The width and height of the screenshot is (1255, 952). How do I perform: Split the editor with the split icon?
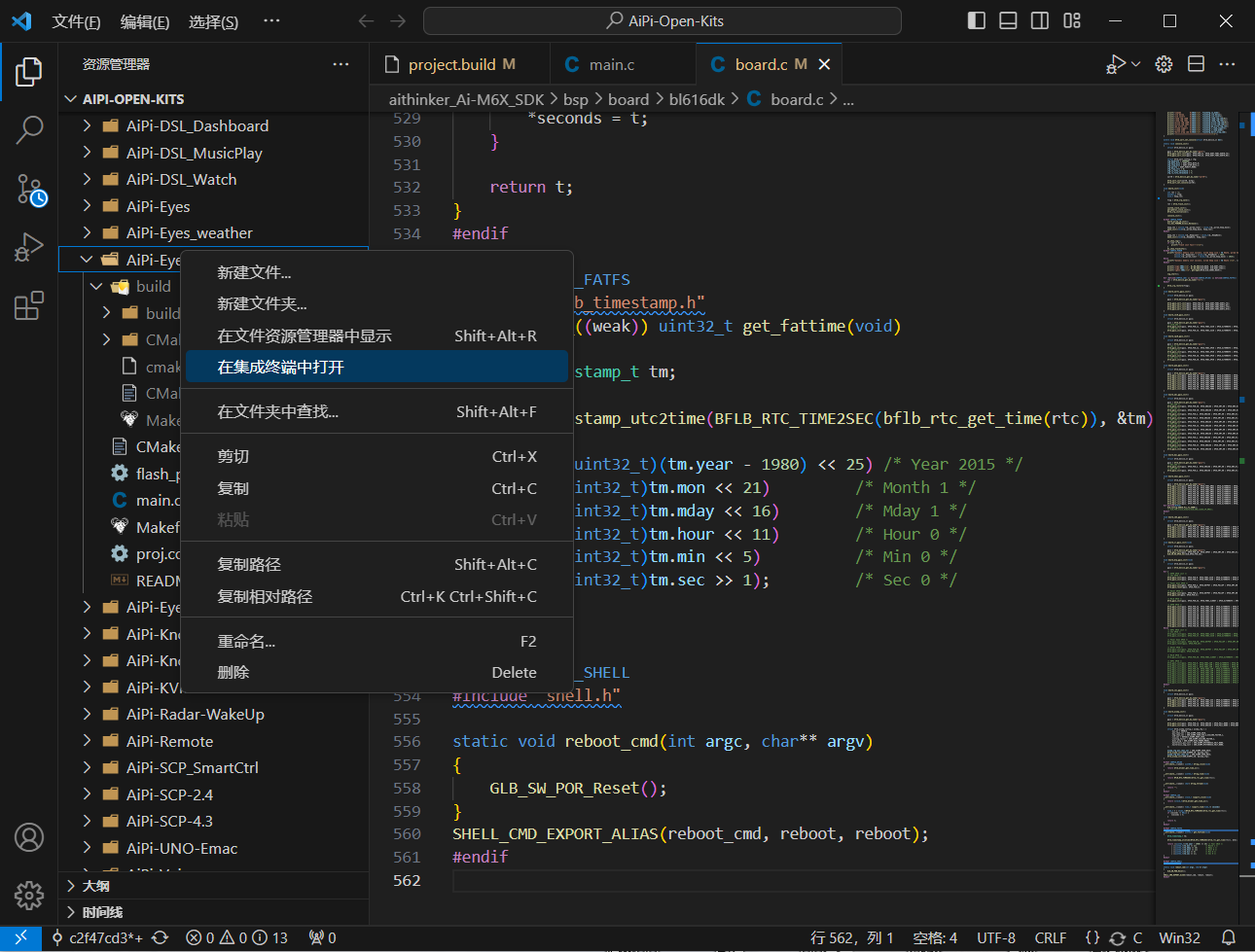(1197, 64)
